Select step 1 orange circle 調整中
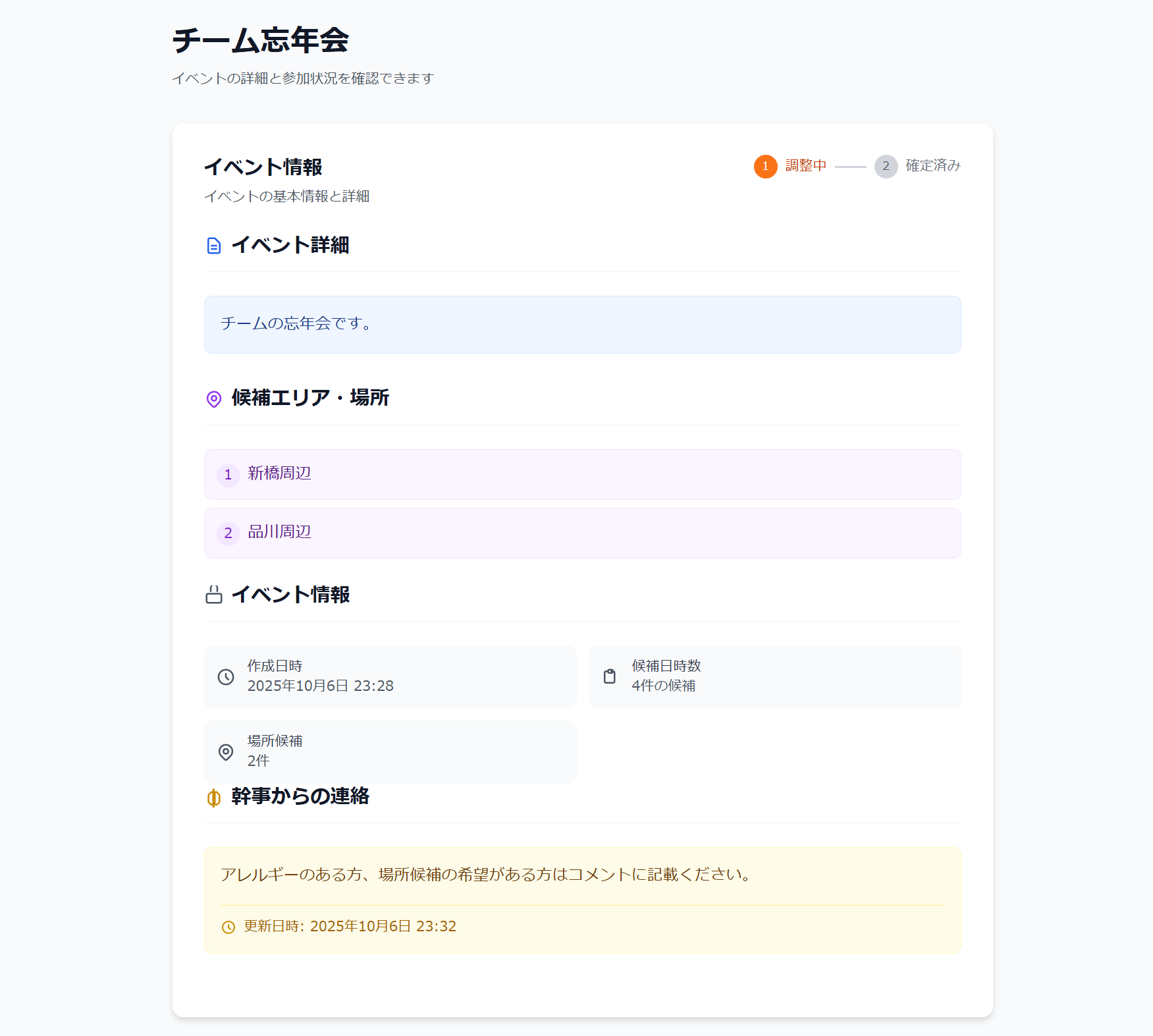 click(765, 167)
